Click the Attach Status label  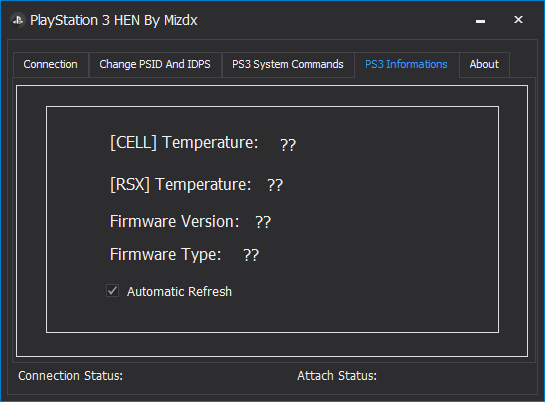337,376
